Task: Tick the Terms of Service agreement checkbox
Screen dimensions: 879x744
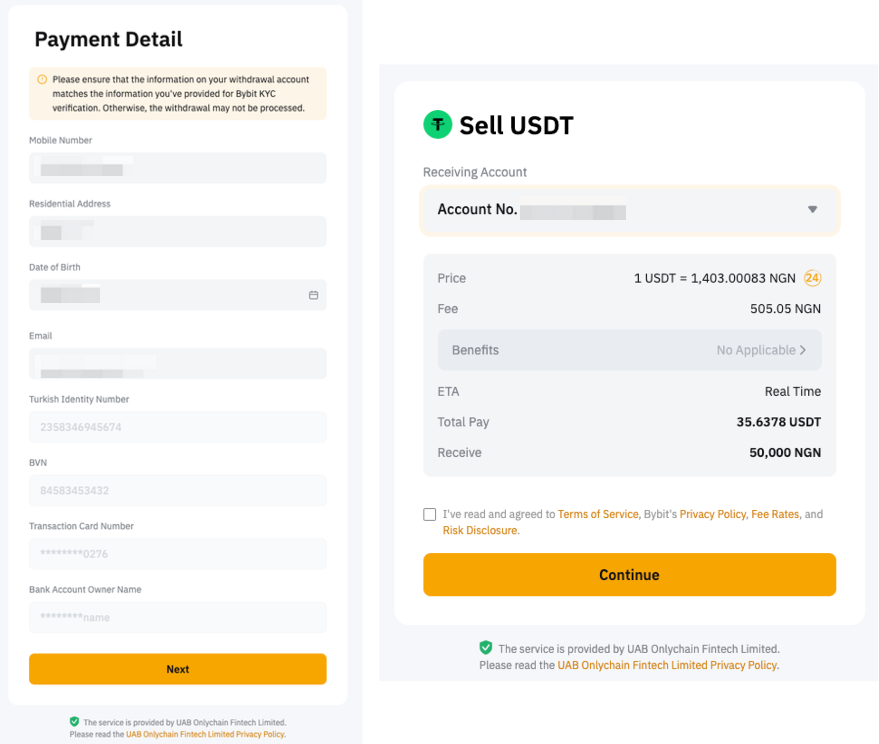Action: (430, 514)
